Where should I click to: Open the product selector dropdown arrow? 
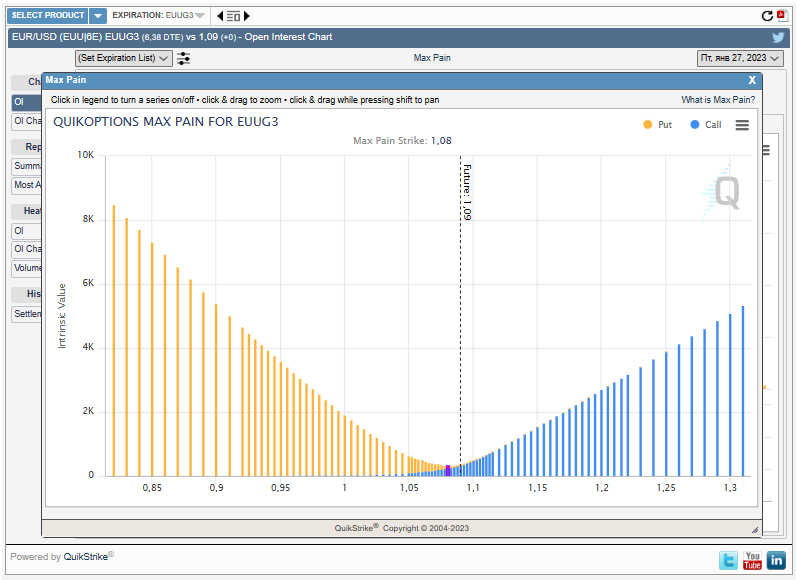[x=98, y=16]
